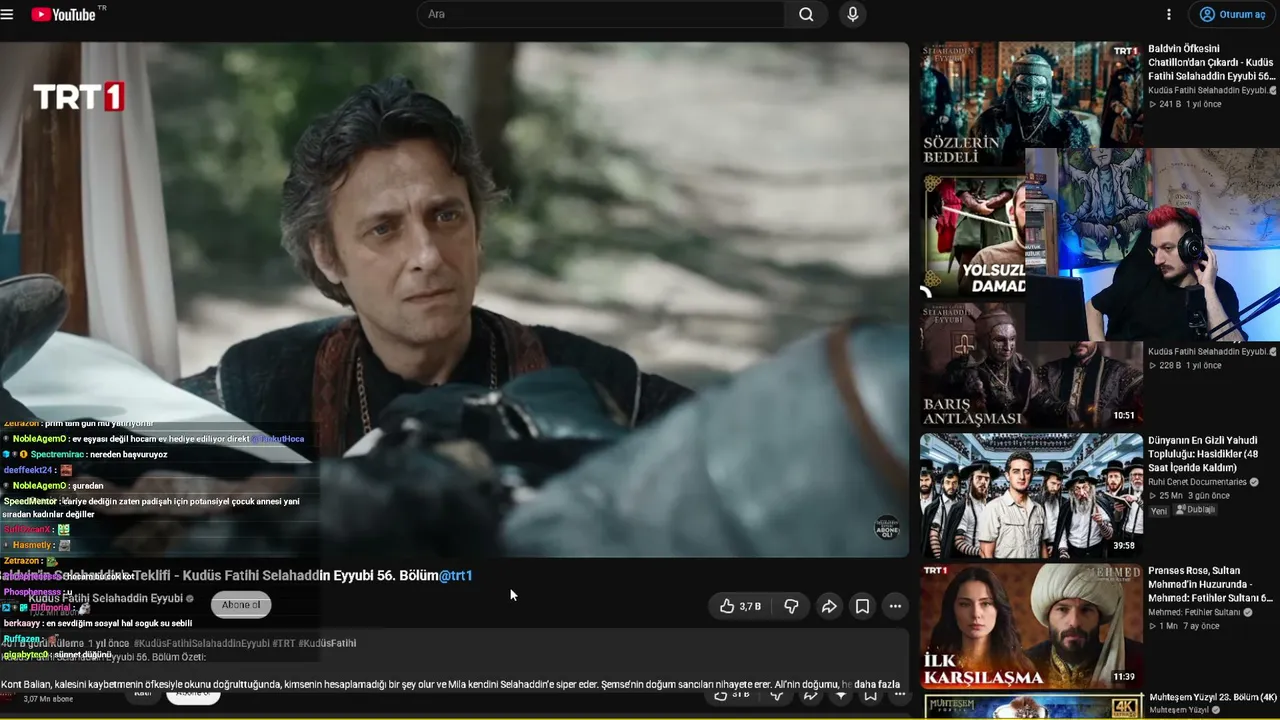Click the magnifier search button
The image size is (1280, 720).
(x=806, y=14)
